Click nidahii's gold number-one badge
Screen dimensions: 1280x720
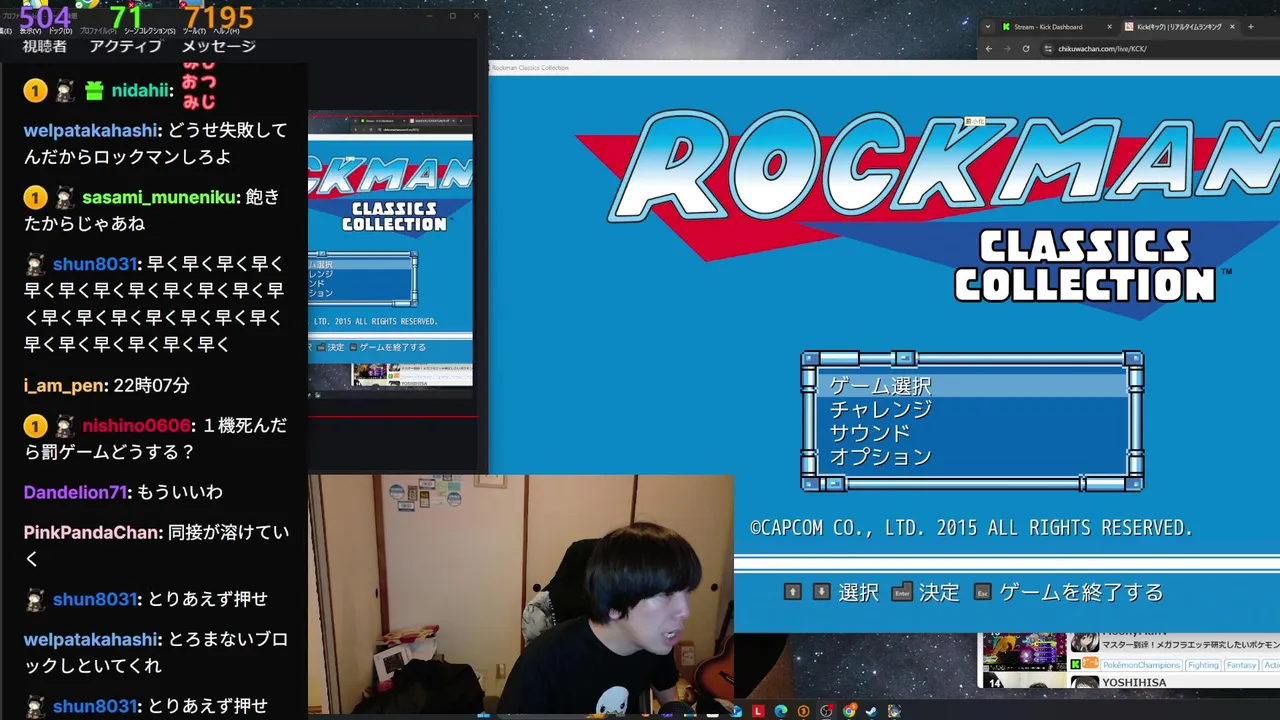pos(35,91)
